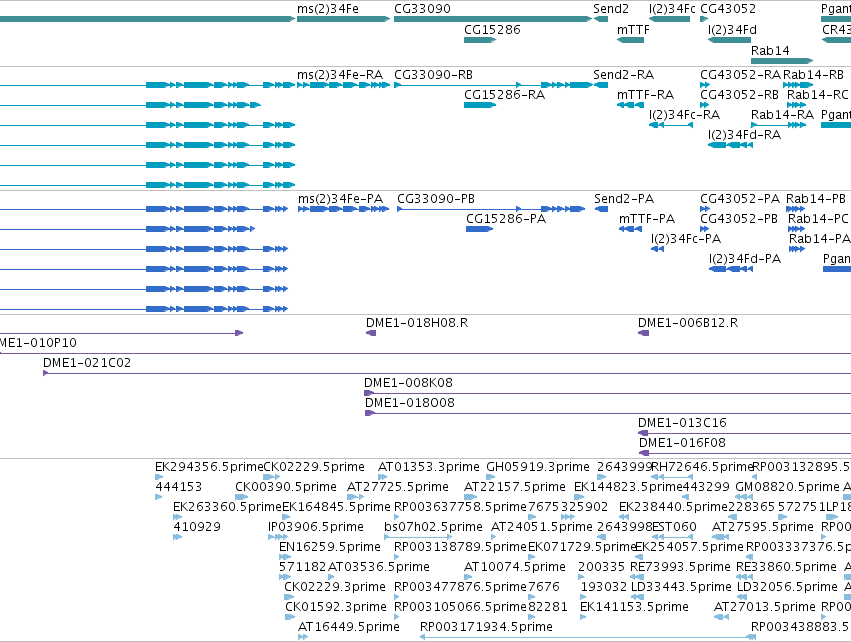Click the CG15286-PA protein label
851x642 pixels.
point(506,219)
